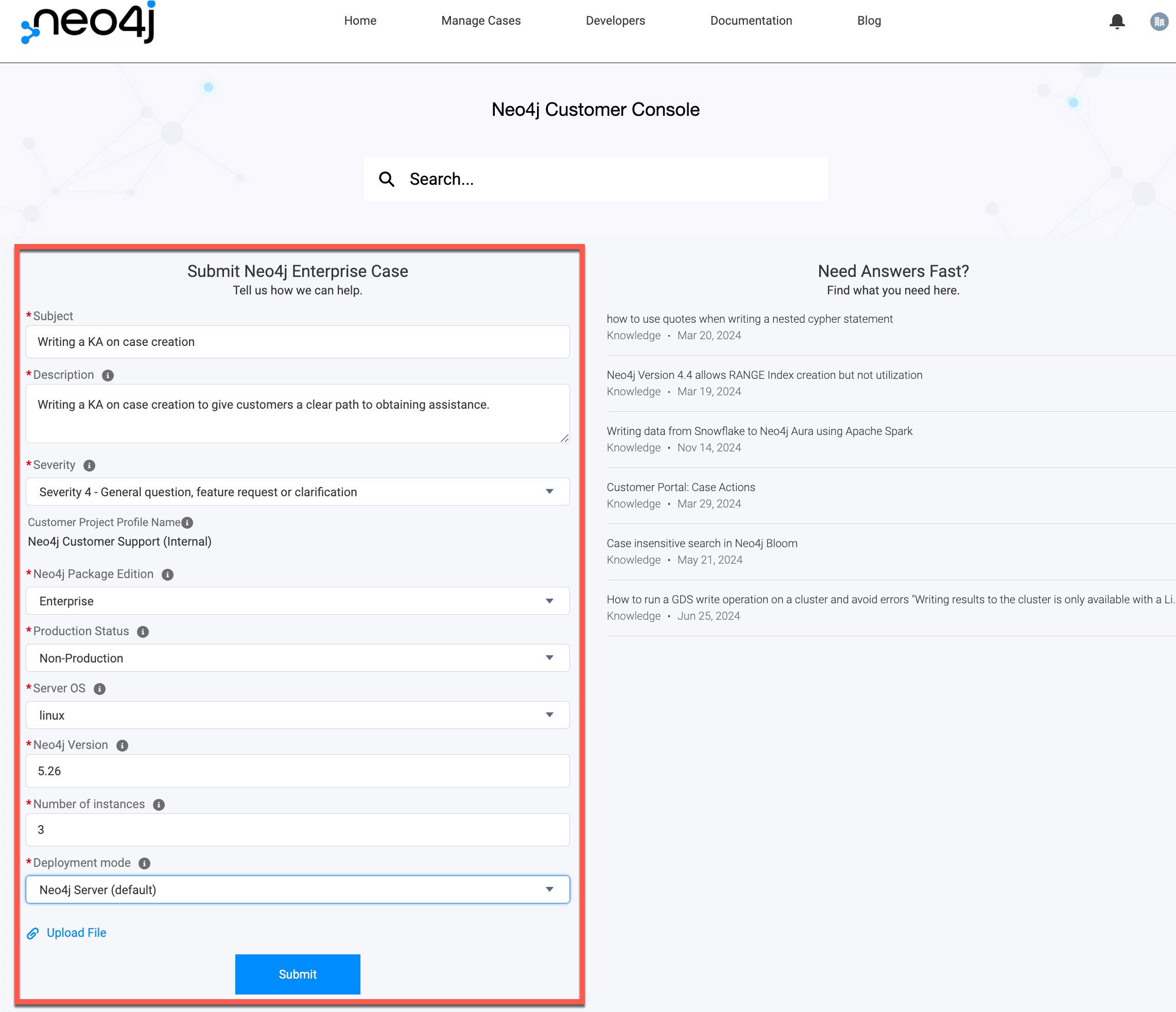
Task: Open Customer Portal: Case Actions article
Action: 681,488
